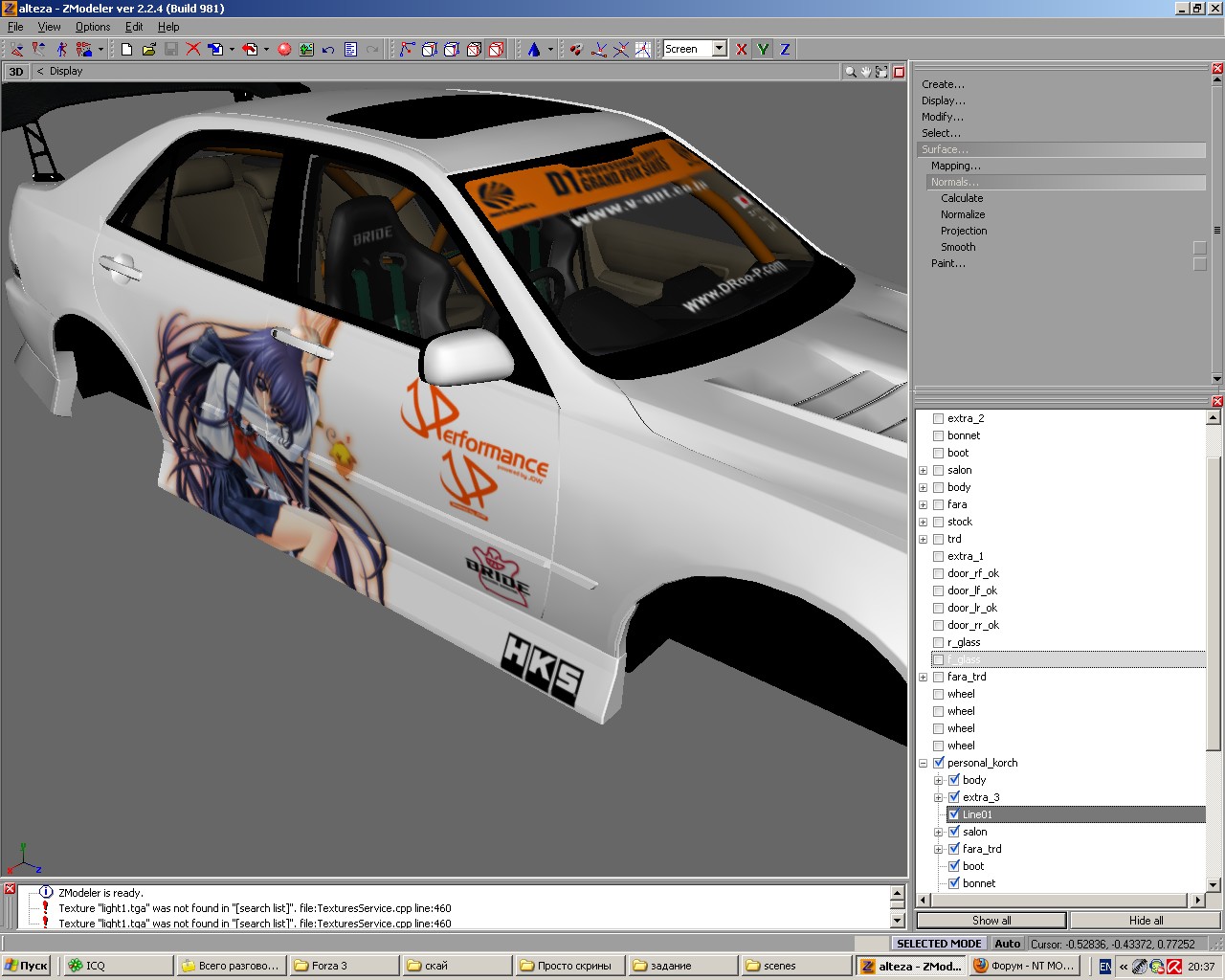Click the Create... command
Viewport: 1225px width, 980px height.
click(x=943, y=84)
